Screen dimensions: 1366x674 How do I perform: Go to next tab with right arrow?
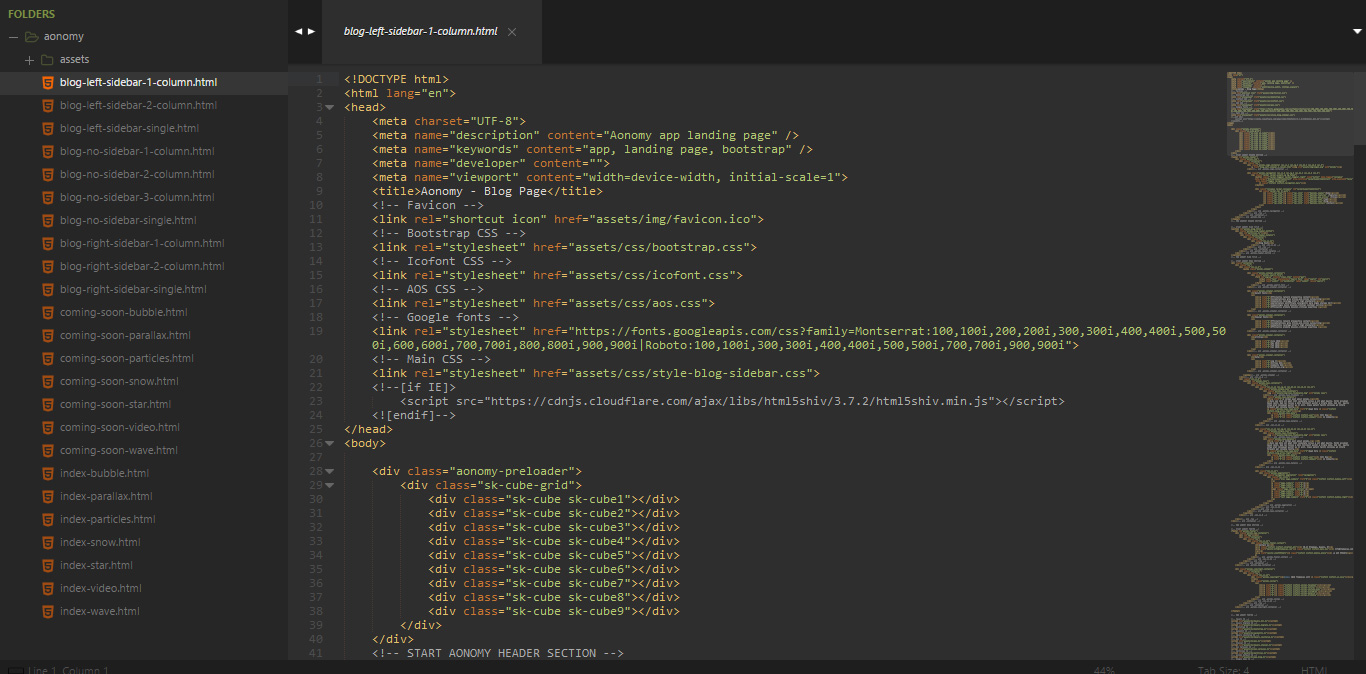[311, 31]
